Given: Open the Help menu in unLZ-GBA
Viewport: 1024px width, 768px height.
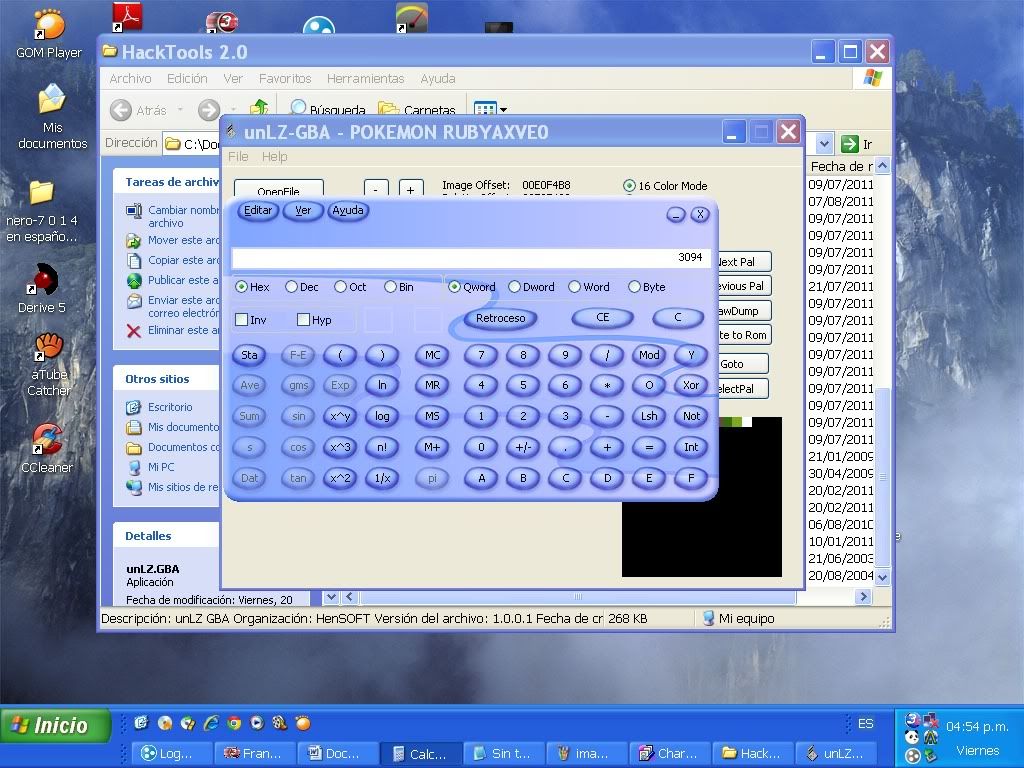Looking at the screenshot, I should click(x=274, y=157).
